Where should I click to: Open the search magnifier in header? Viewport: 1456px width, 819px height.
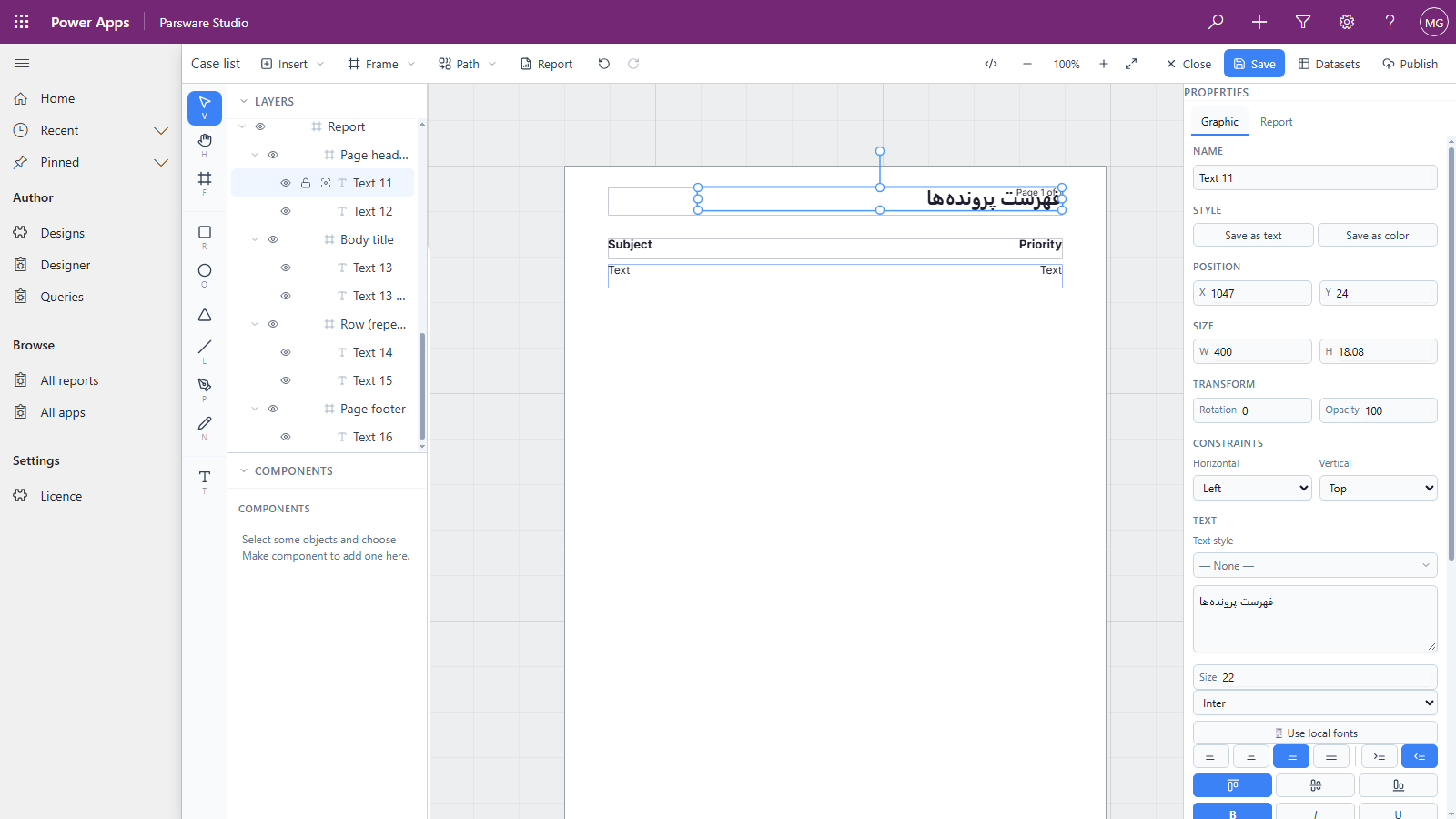point(1216,22)
